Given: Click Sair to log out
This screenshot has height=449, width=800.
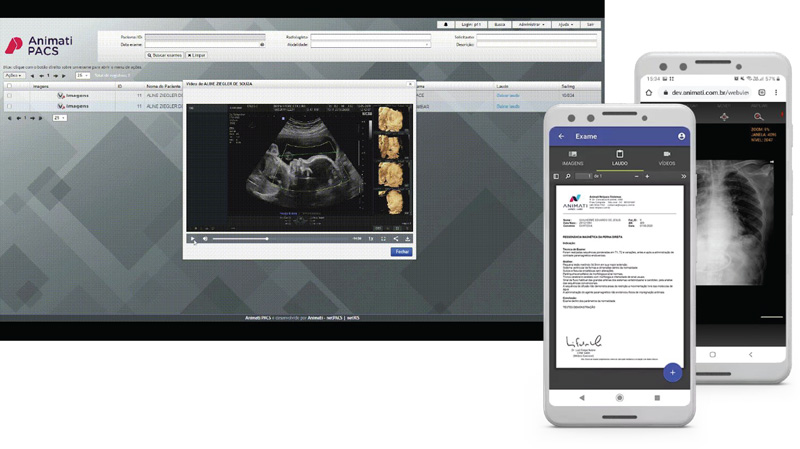Looking at the screenshot, I should coord(590,24).
